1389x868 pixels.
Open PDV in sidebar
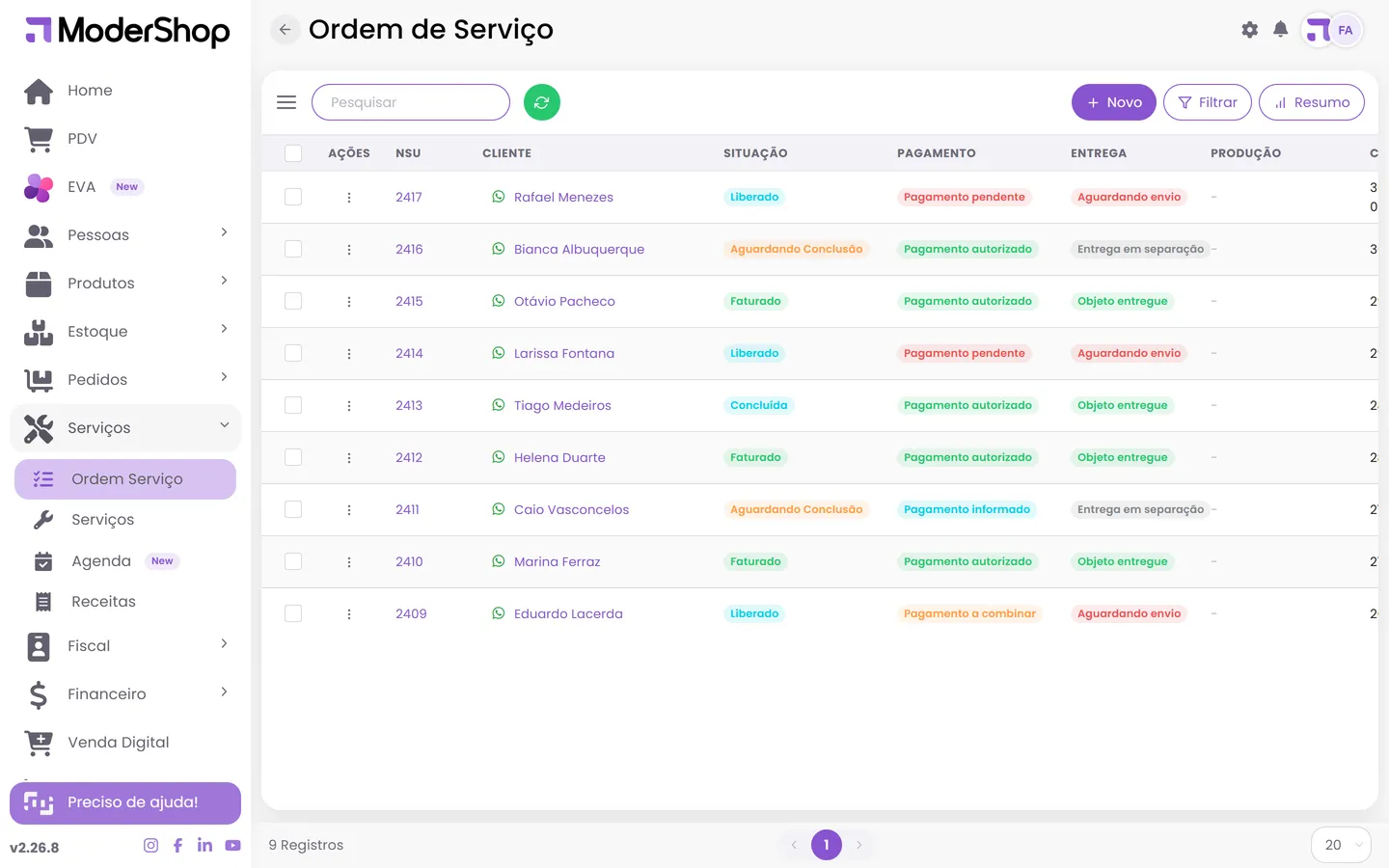[x=125, y=139]
